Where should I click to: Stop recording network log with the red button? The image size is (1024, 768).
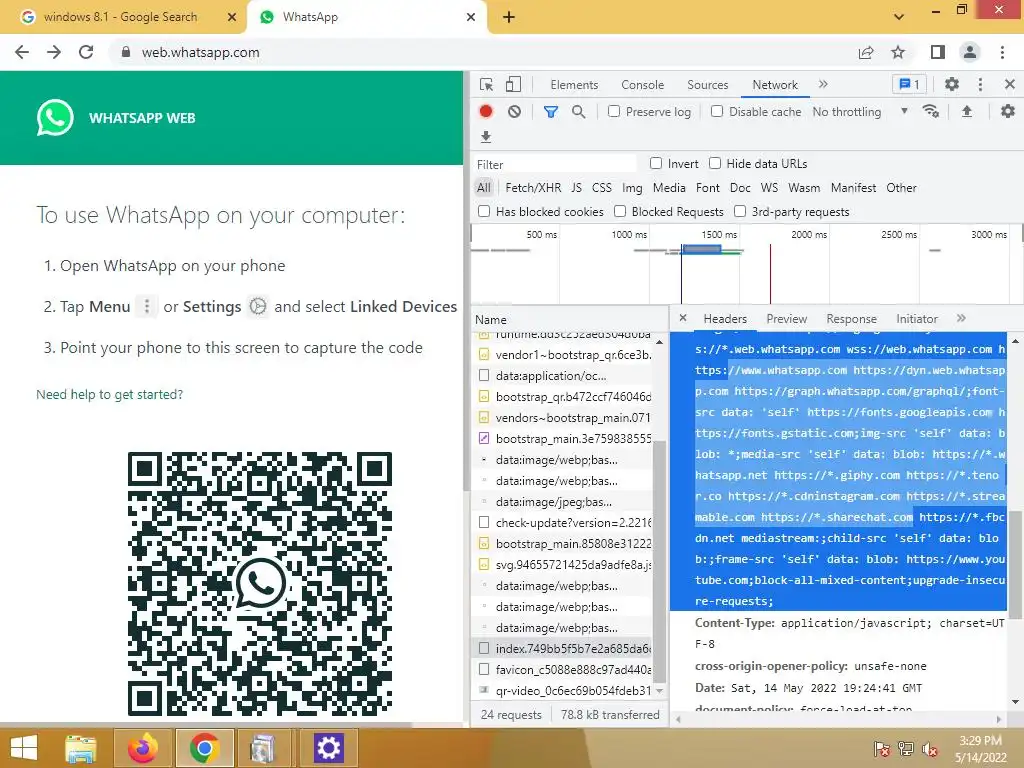tap(486, 111)
